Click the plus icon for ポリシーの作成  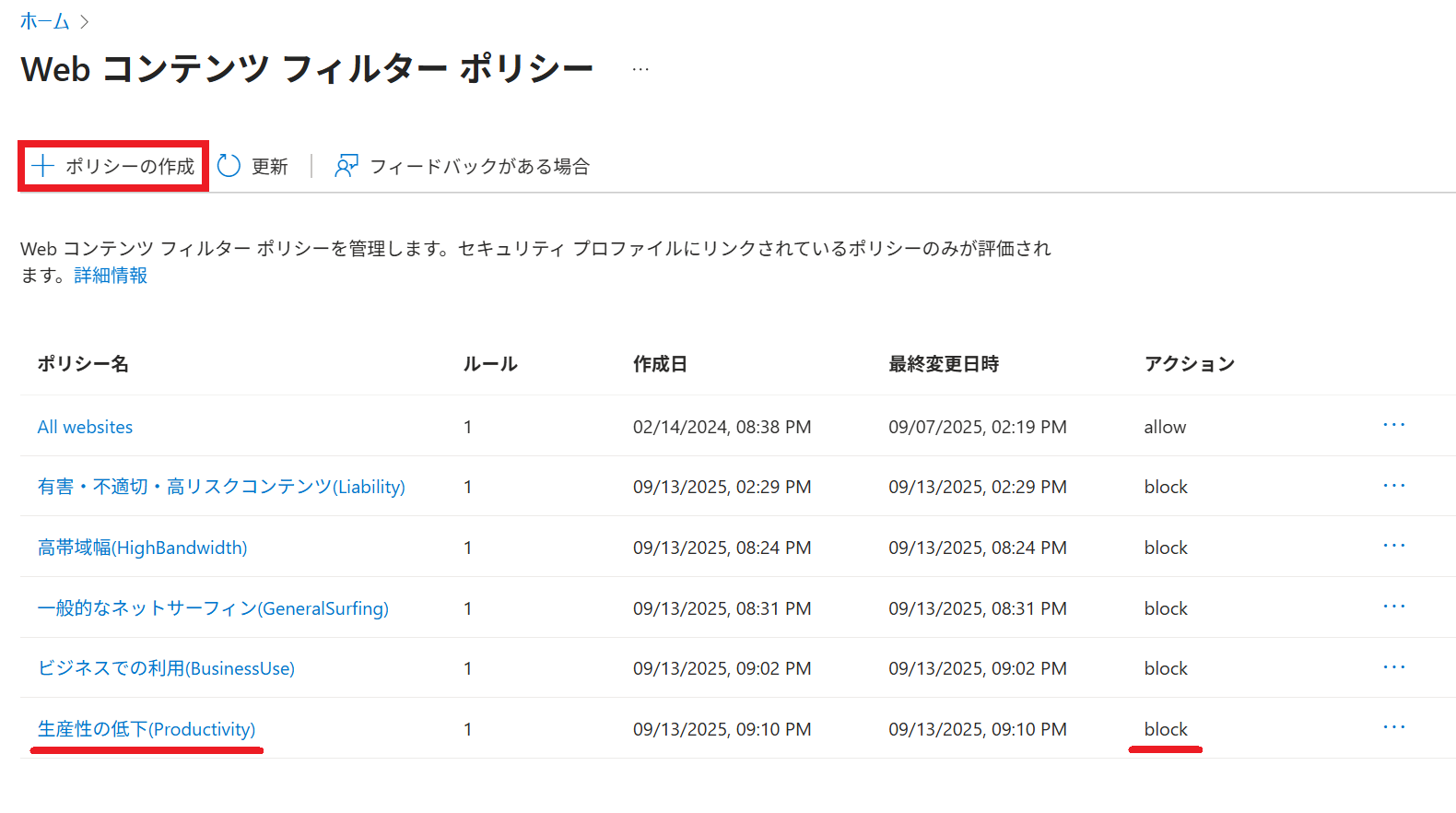tap(42, 166)
